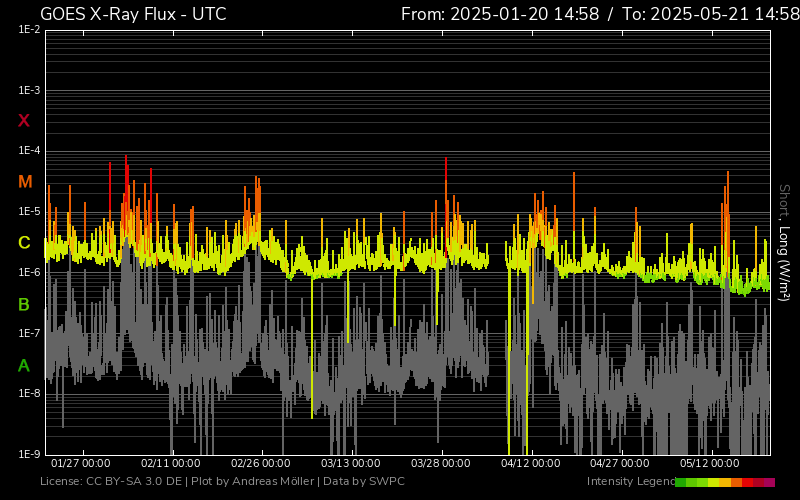Click the 02/11 00:00 date tick label
Viewport: 800px width, 500px height.
170,463
